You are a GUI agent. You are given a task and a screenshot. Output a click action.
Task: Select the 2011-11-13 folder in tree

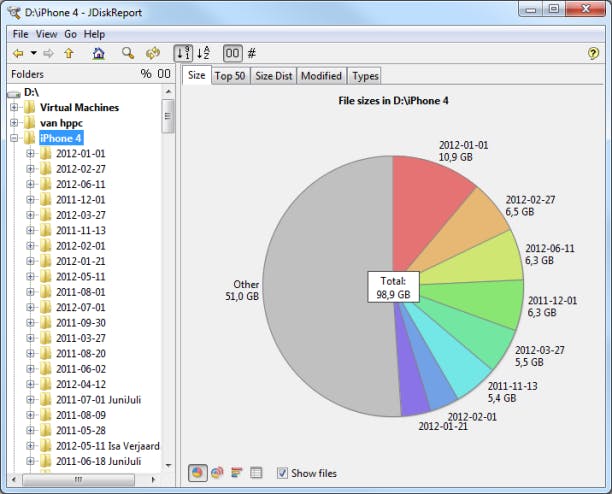(81, 231)
